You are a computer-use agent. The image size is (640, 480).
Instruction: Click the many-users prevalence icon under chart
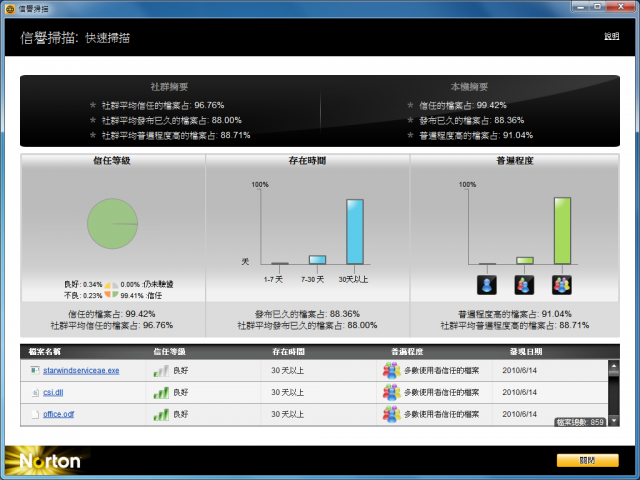pos(562,284)
